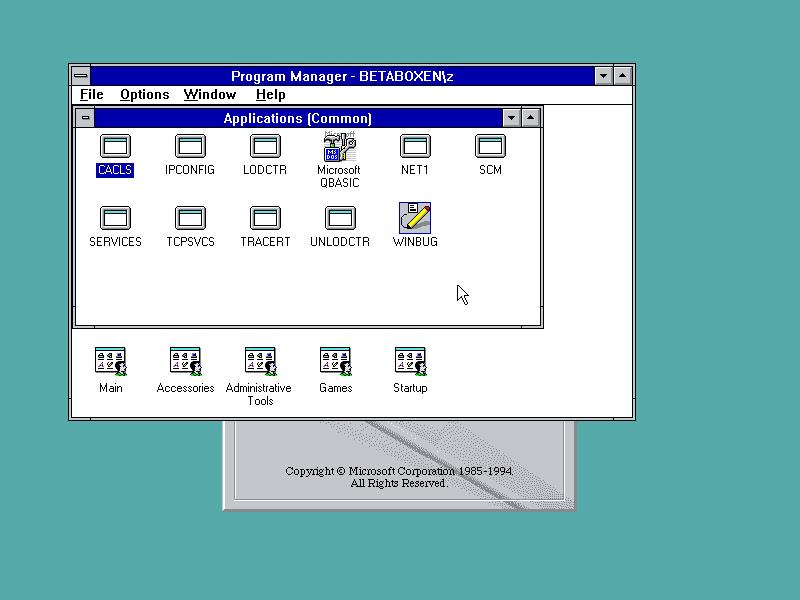
Task: Click the Microsoft copyright splash dialog behind
Action: [x=399, y=465]
